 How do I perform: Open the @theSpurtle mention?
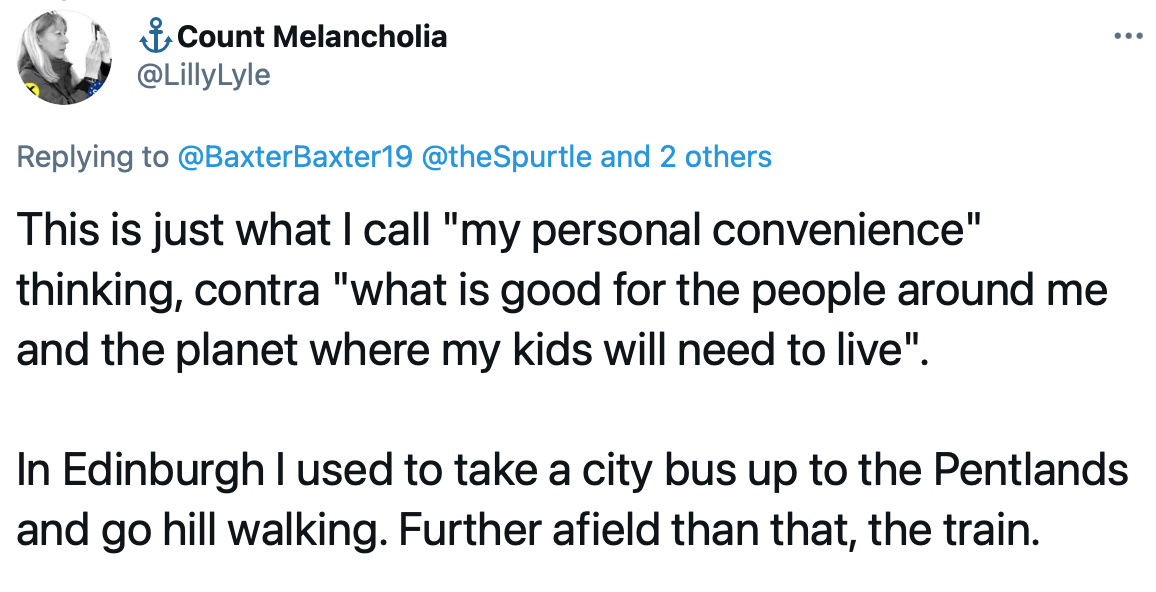[x=506, y=156]
